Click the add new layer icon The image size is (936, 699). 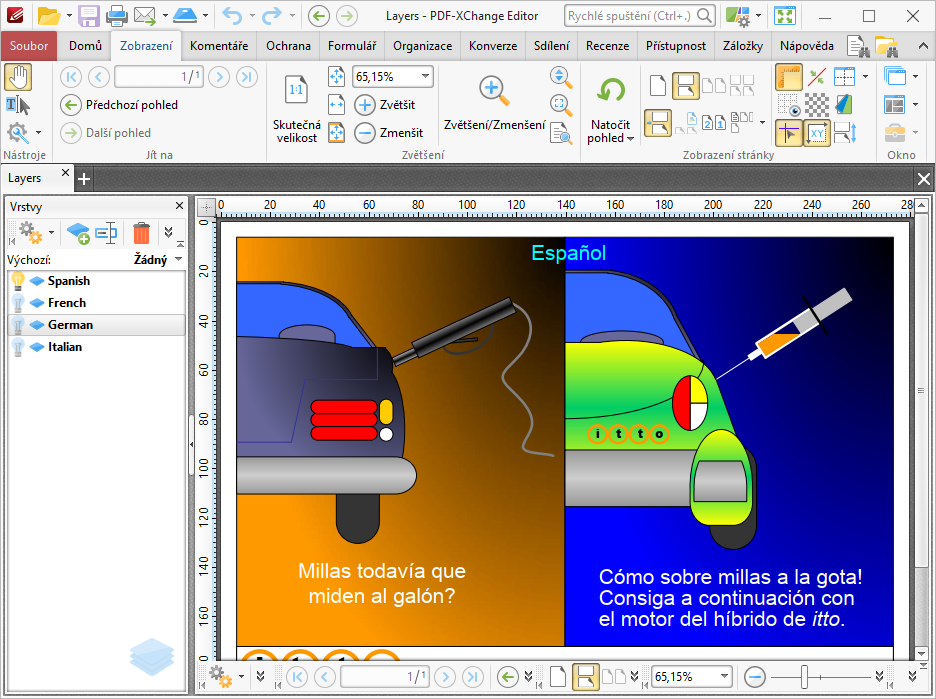(x=77, y=233)
